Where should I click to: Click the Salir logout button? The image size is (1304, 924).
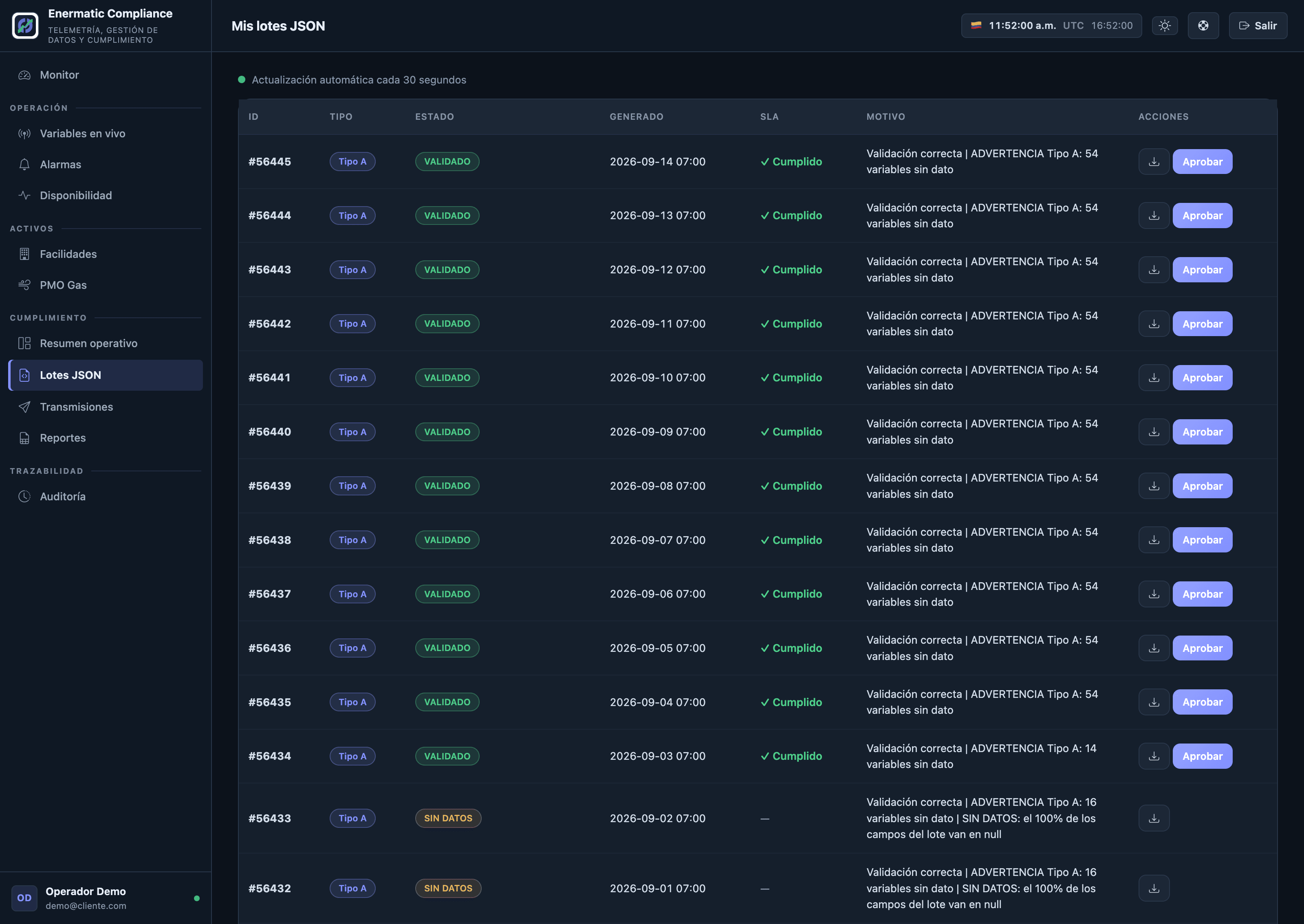point(1258,26)
